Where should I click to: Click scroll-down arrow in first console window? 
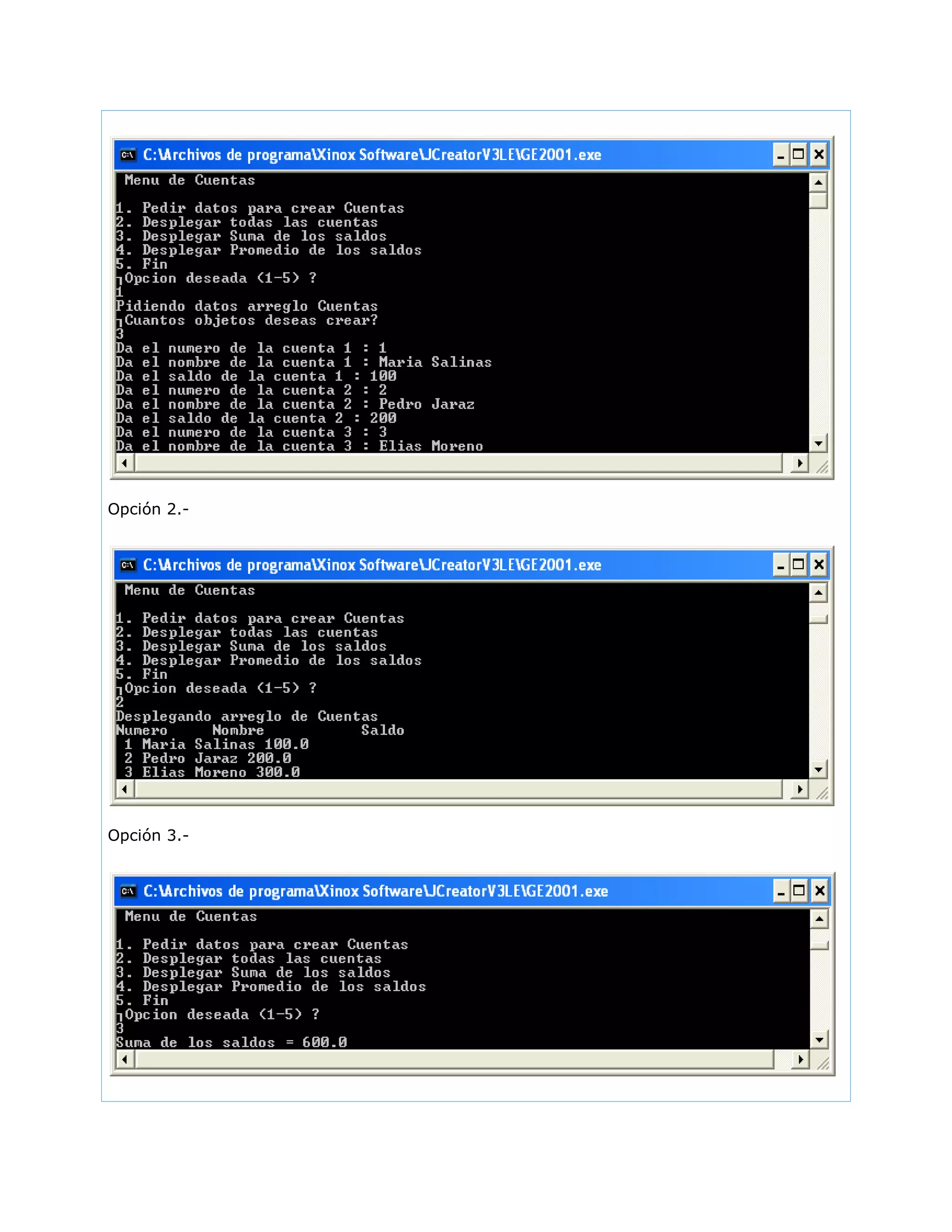click(818, 444)
